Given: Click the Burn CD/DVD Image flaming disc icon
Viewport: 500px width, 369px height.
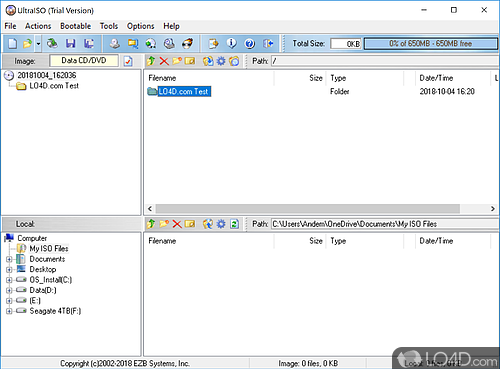Looking at the screenshot, I should point(187,44).
